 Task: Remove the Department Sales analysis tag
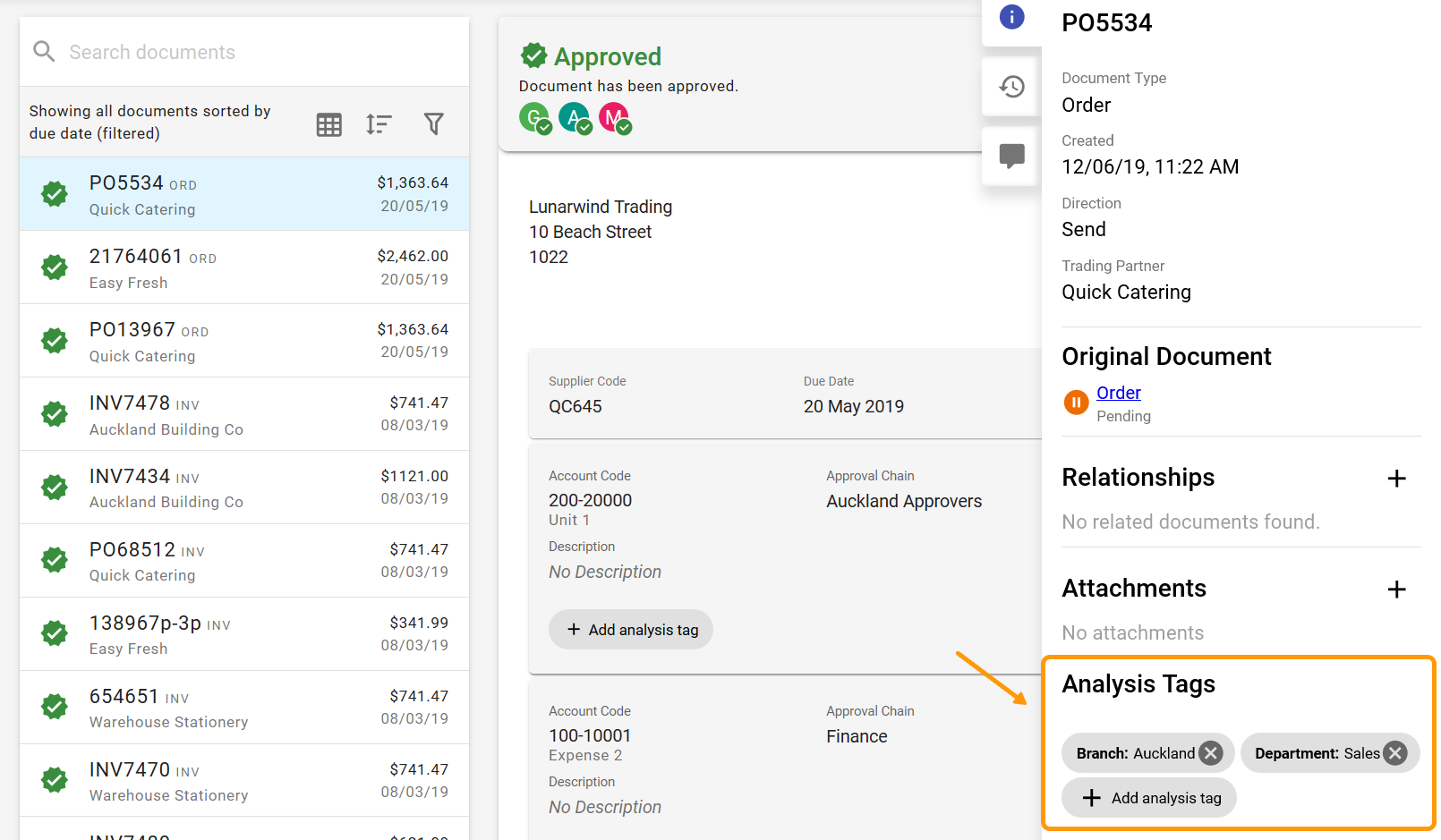tap(1394, 753)
